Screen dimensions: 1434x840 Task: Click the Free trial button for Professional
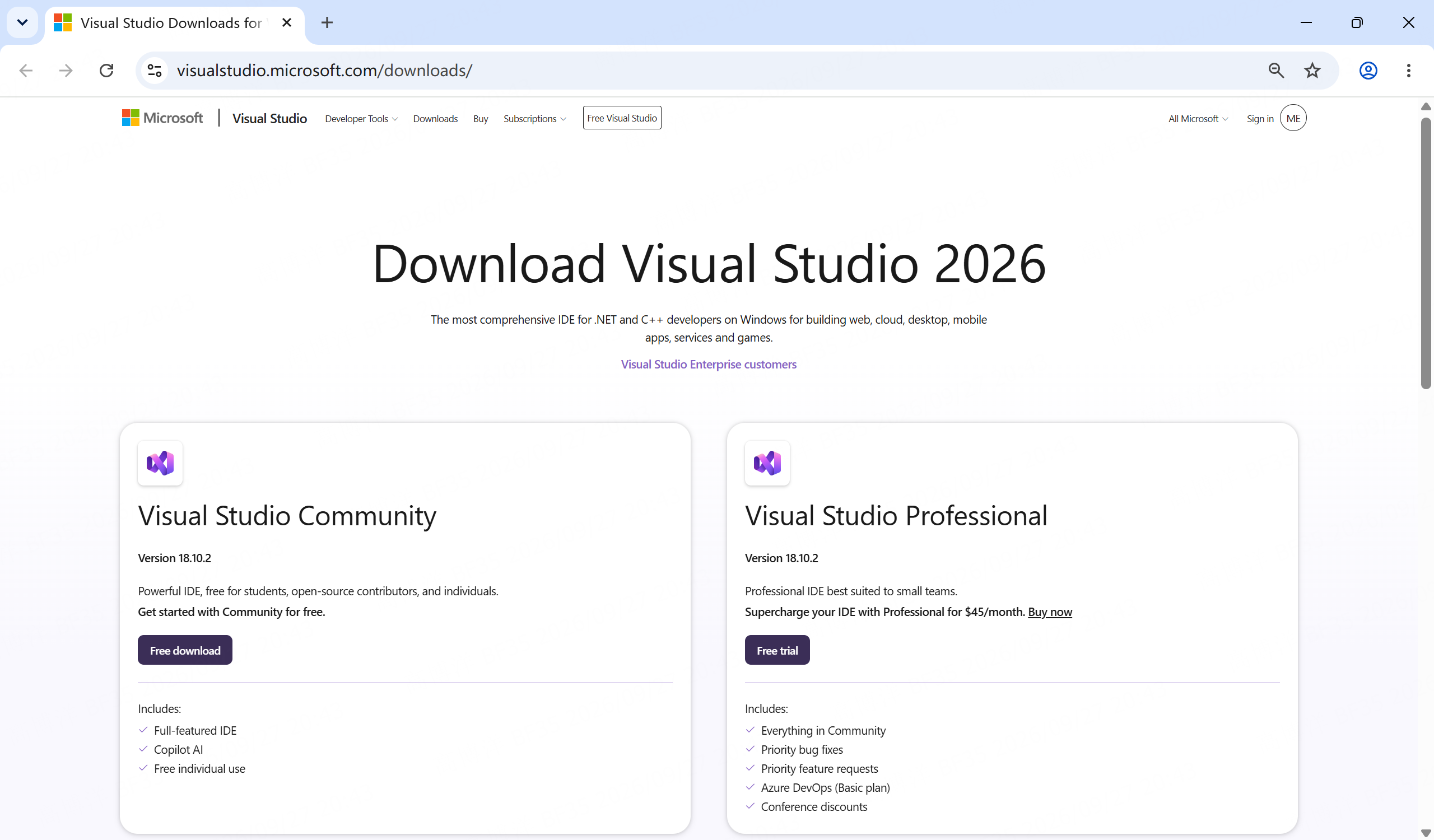tap(777, 650)
